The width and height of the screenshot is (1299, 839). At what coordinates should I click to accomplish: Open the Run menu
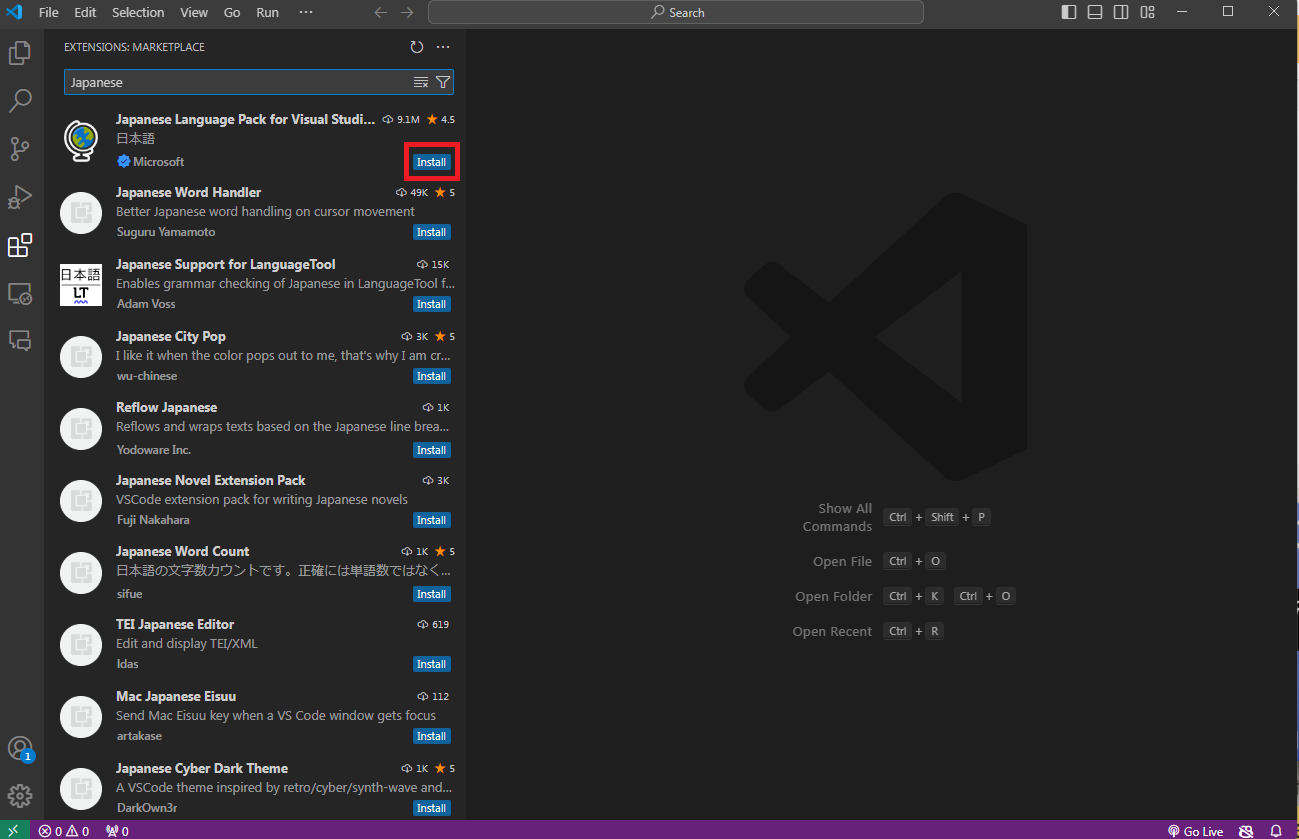point(267,12)
